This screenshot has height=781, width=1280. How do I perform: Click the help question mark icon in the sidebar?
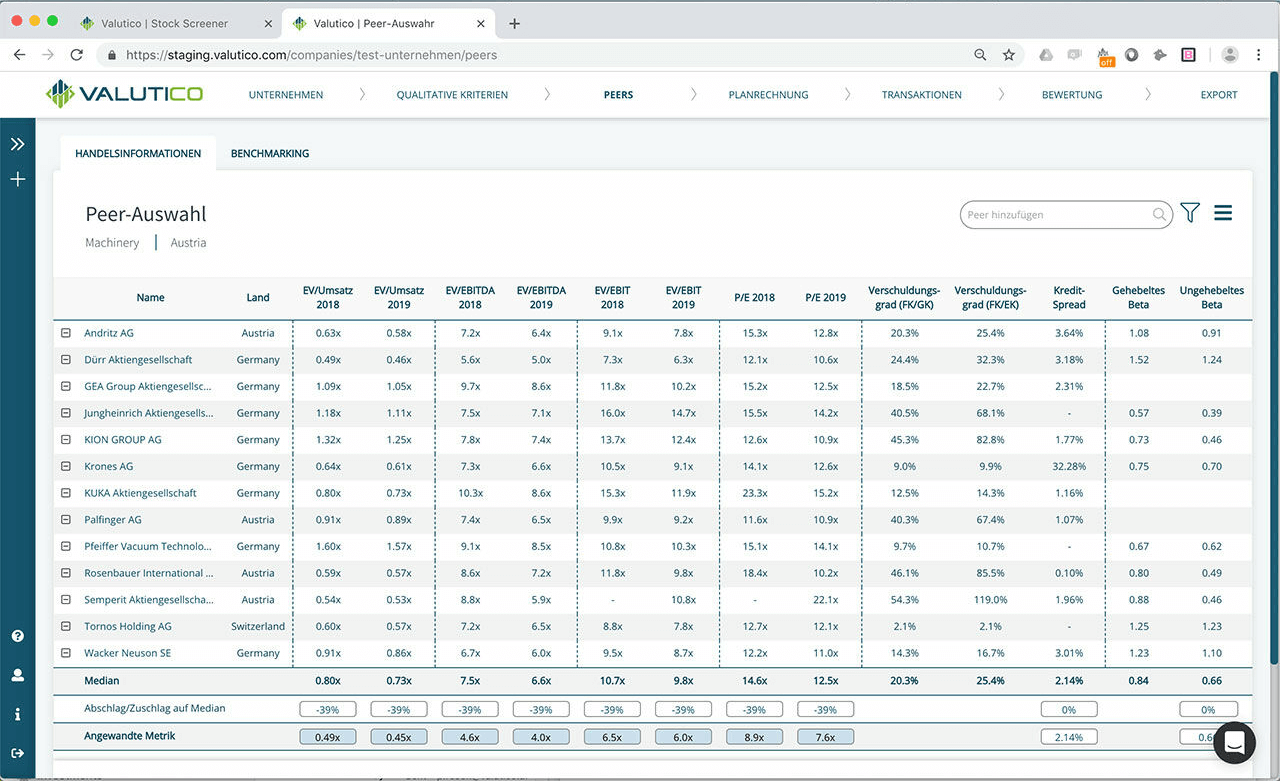point(17,636)
